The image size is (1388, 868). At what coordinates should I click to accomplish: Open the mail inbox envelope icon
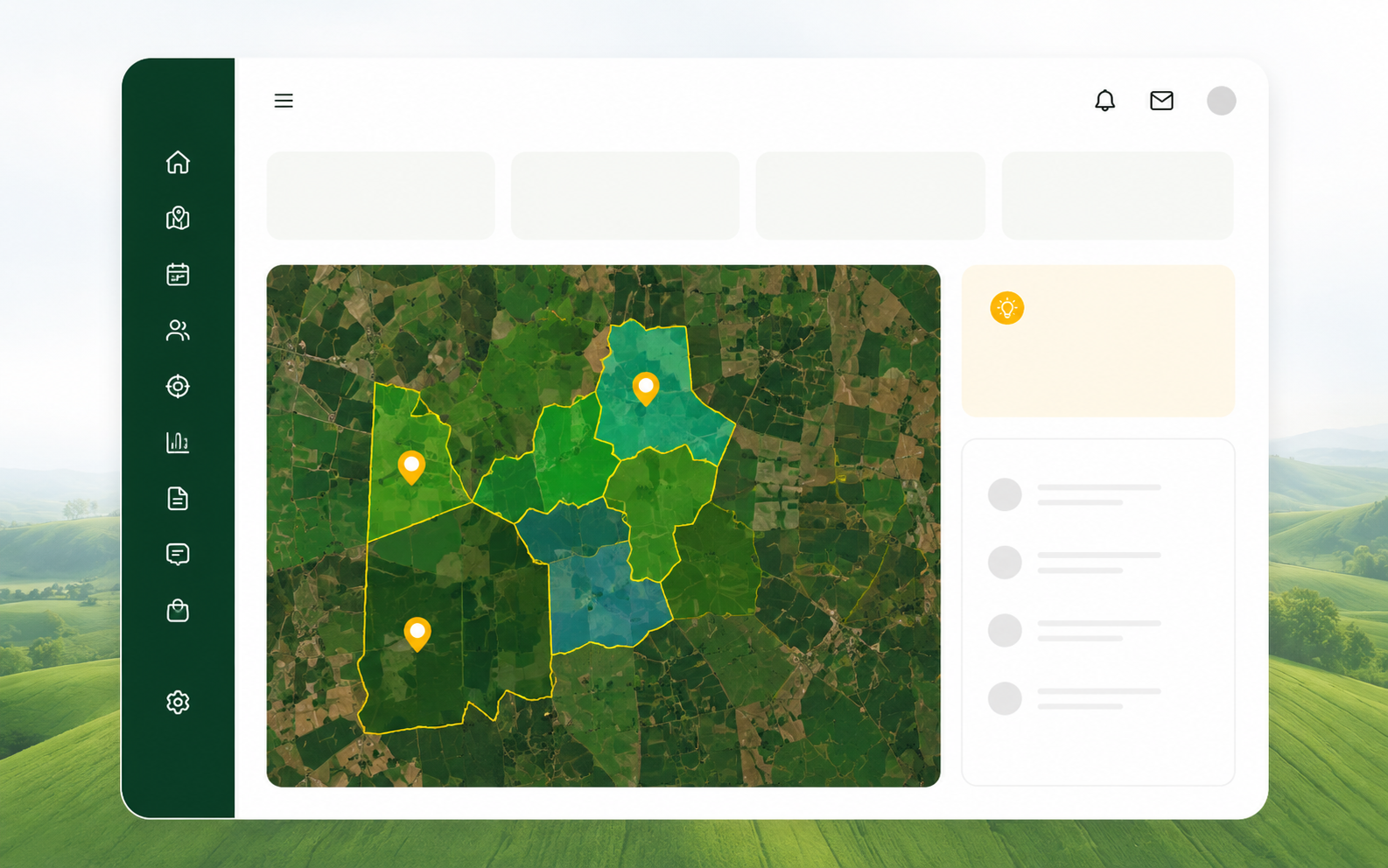[1161, 101]
